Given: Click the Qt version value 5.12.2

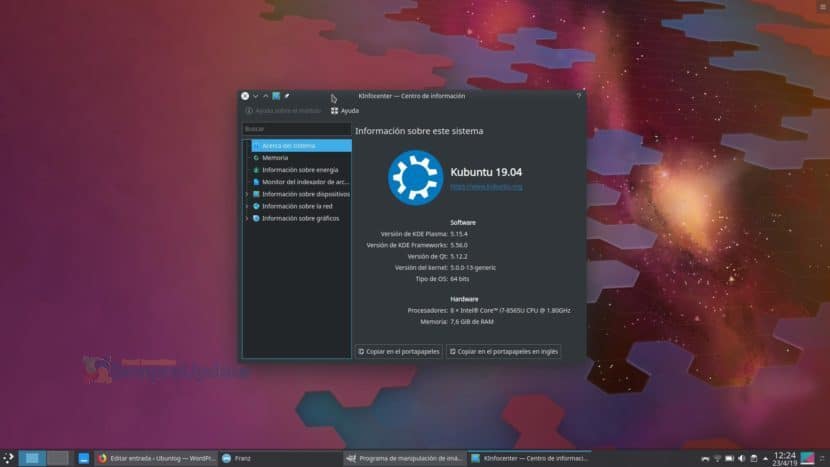Looking at the screenshot, I should pyautogui.click(x=458, y=256).
